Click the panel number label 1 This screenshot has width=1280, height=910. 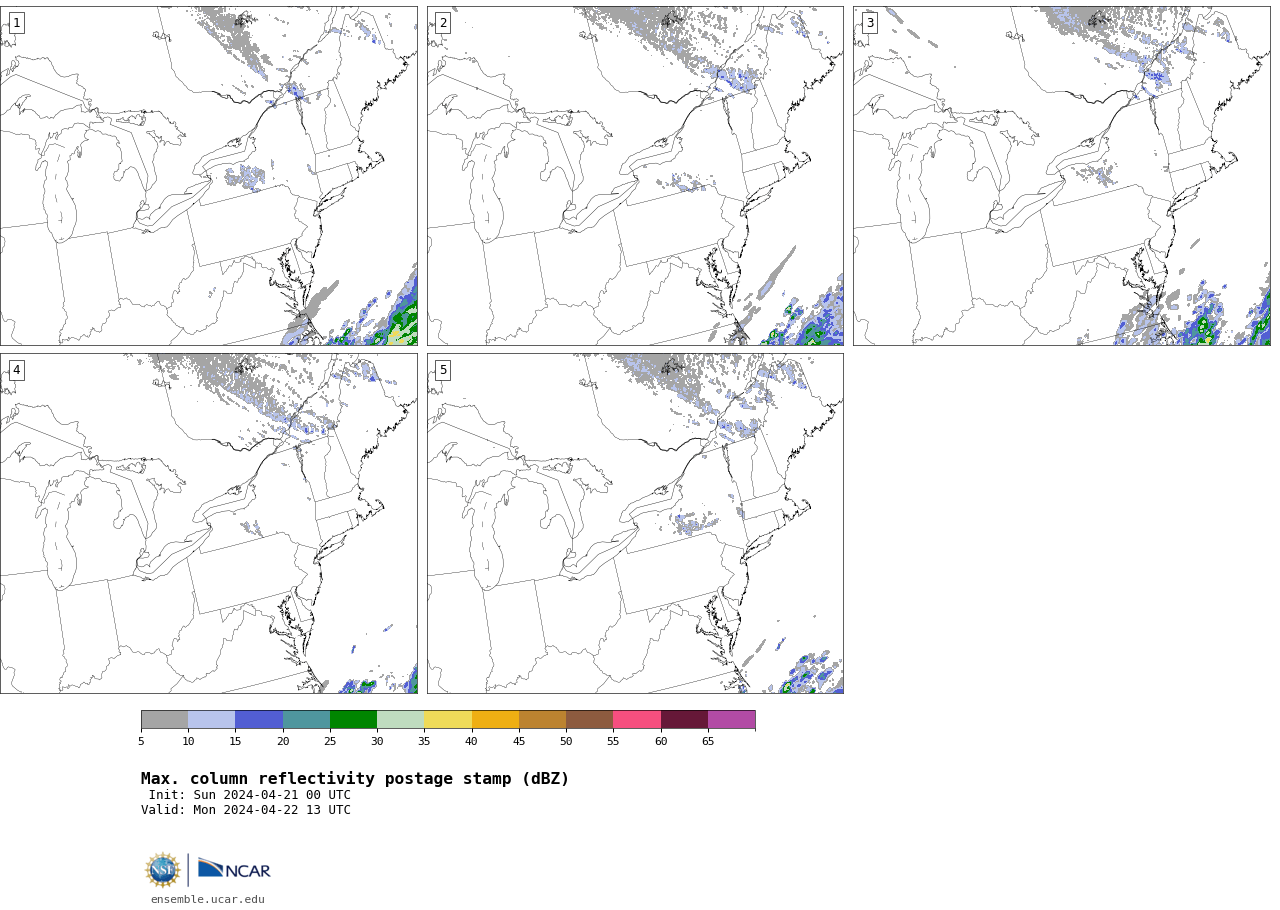[16, 23]
